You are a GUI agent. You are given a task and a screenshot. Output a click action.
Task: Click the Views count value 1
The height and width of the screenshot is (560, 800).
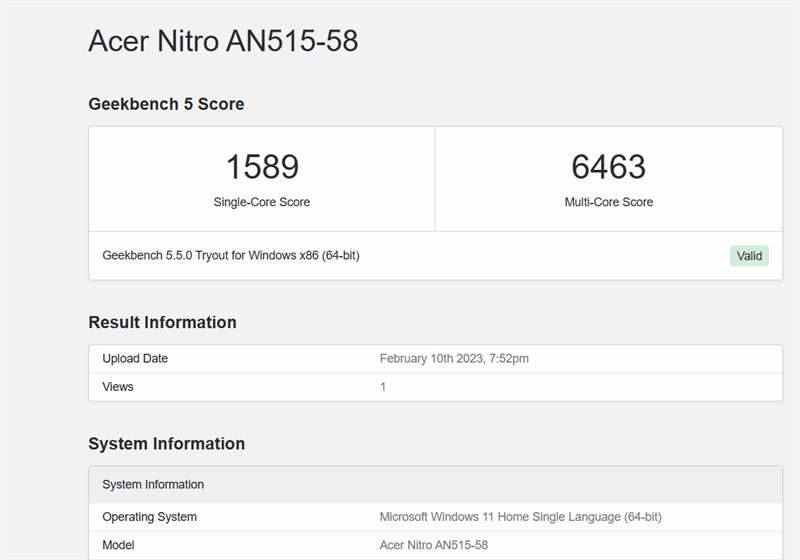pyautogui.click(x=383, y=387)
